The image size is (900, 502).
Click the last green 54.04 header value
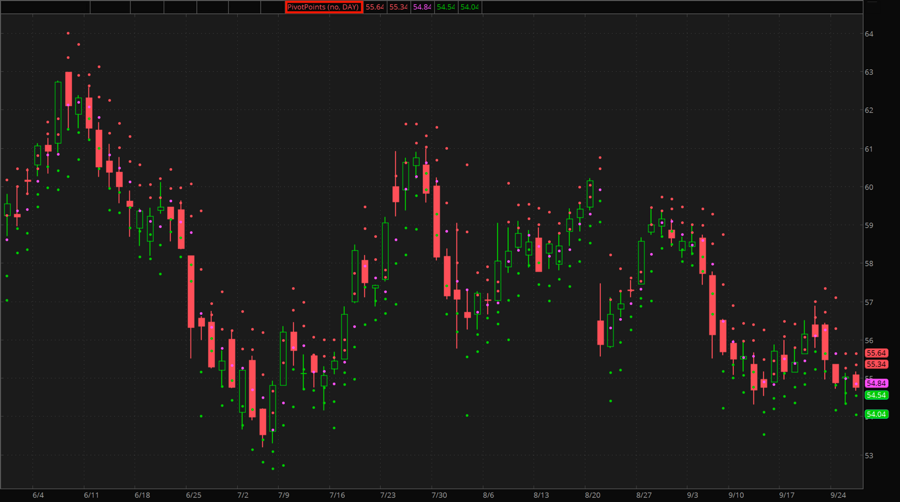pyautogui.click(x=470, y=7)
